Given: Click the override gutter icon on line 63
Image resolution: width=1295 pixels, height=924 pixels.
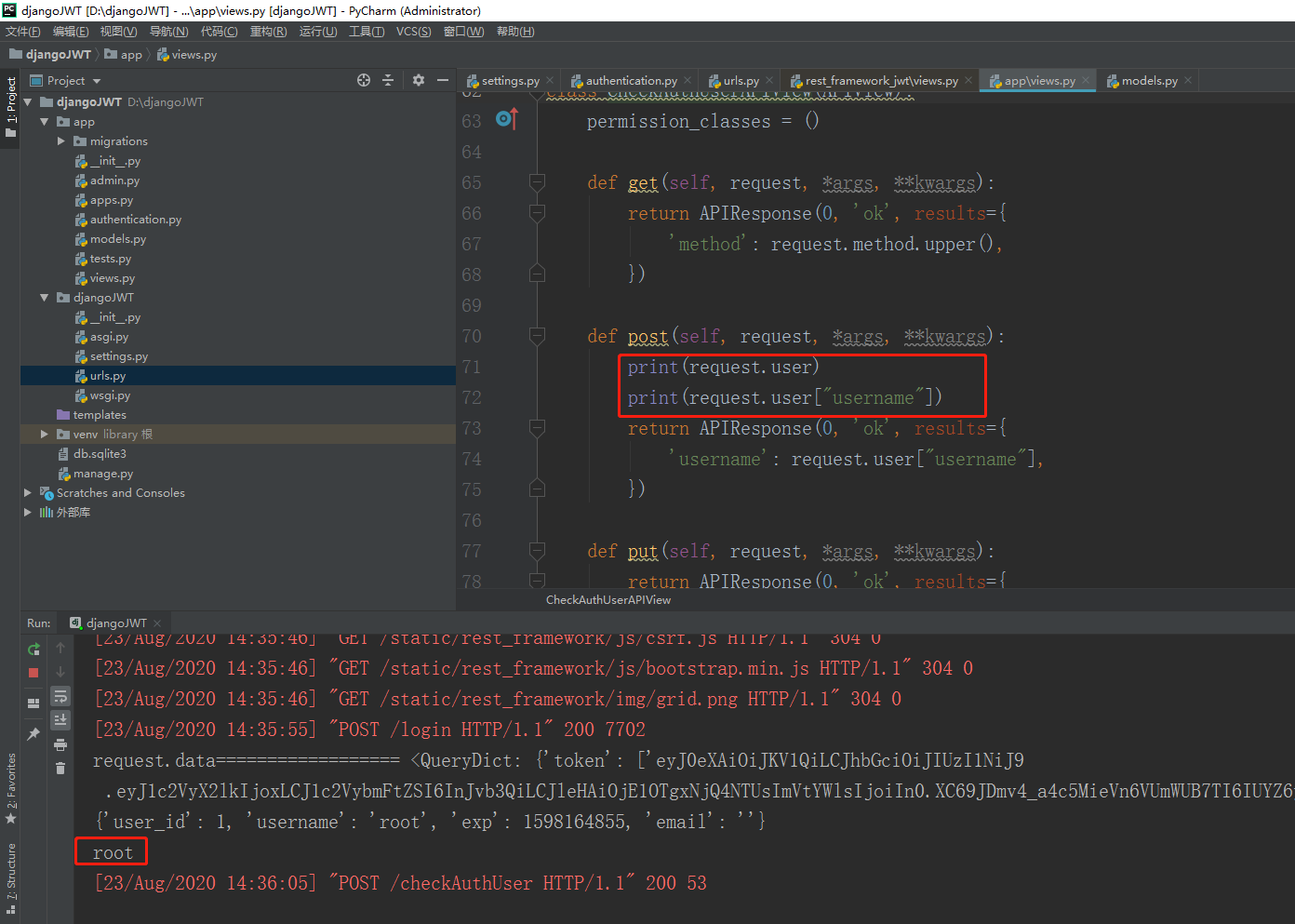Looking at the screenshot, I should pyautogui.click(x=506, y=119).
